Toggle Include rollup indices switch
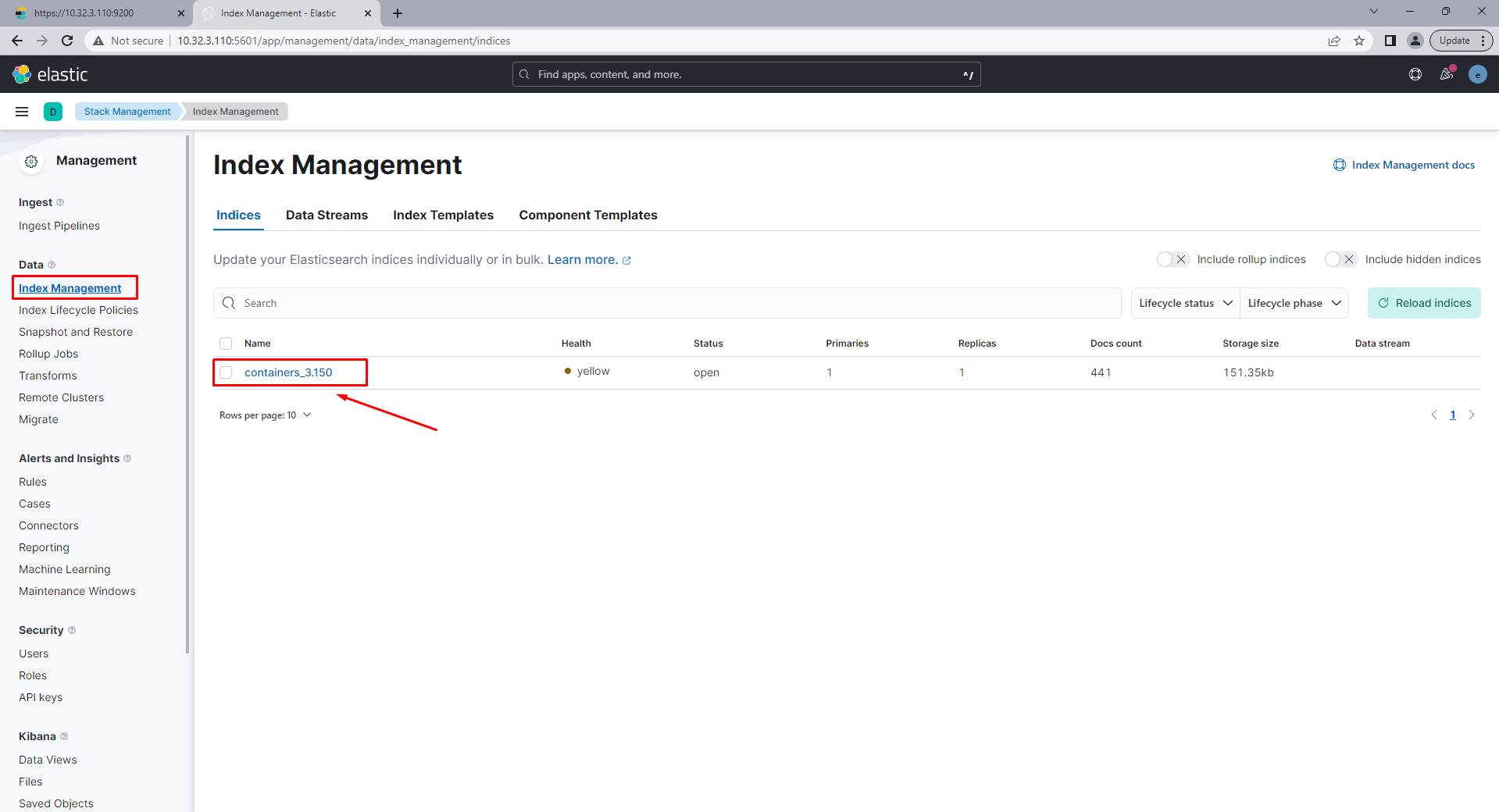The width and height of the screenshot is (1499, 812). [x=1173, y=259]
